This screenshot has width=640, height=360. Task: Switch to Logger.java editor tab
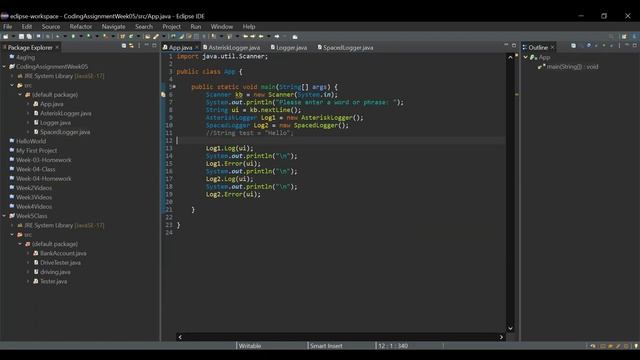[x=289, y=47]
